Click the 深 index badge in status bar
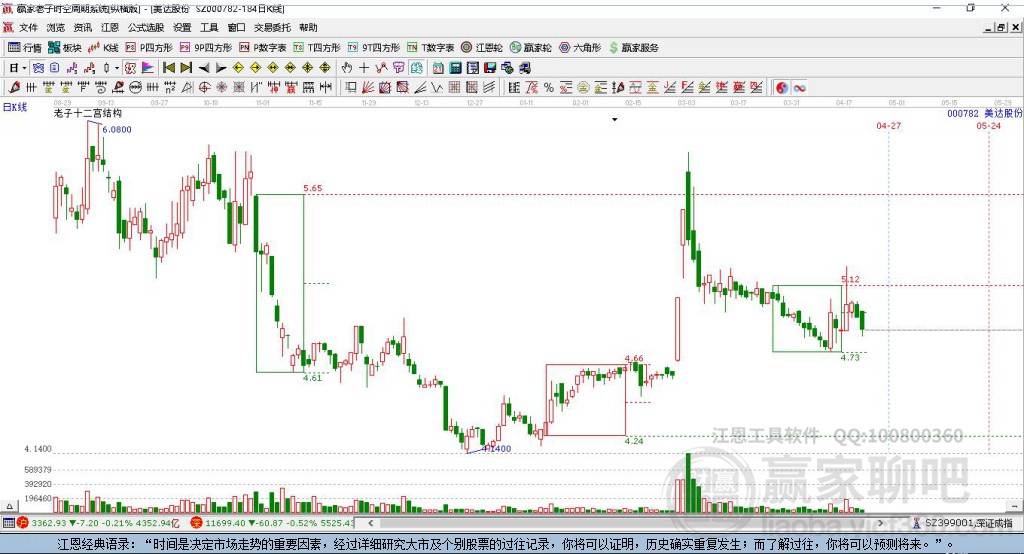 [197, 523]
